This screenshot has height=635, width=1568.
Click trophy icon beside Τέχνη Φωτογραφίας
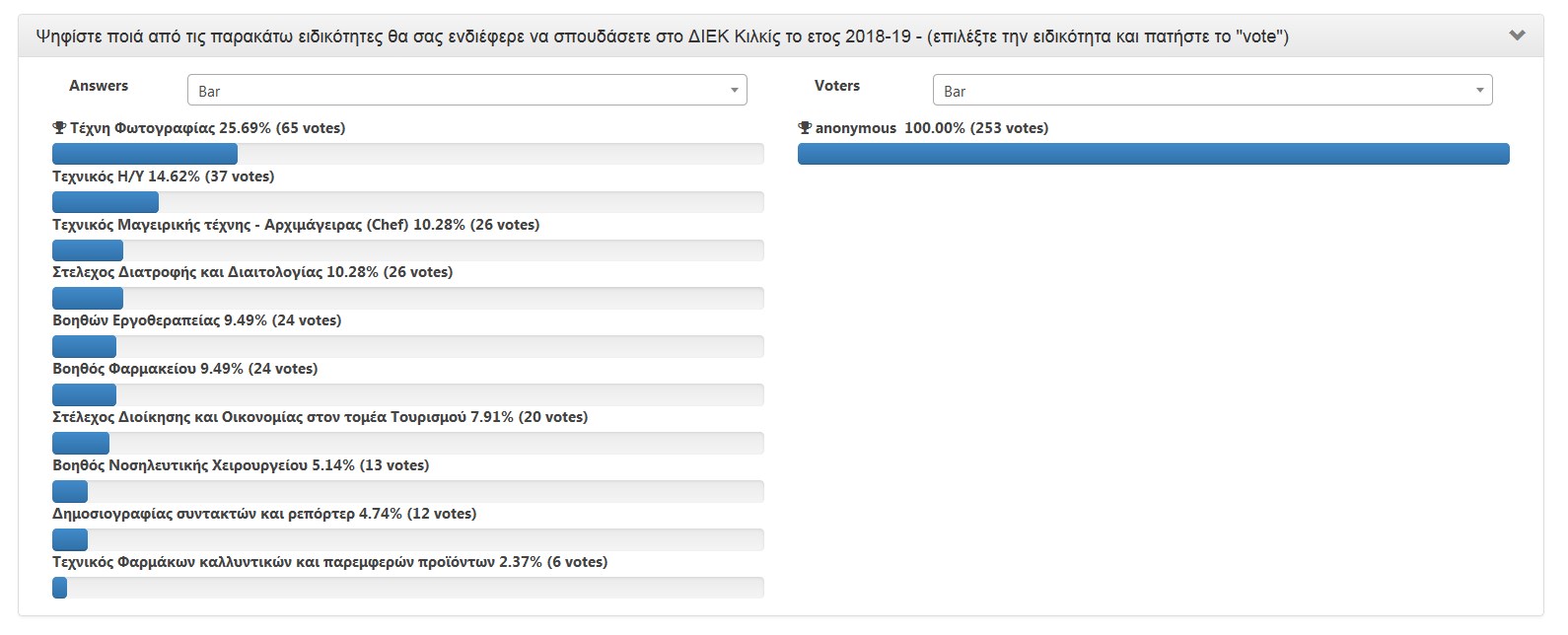(x=59, y=128)
